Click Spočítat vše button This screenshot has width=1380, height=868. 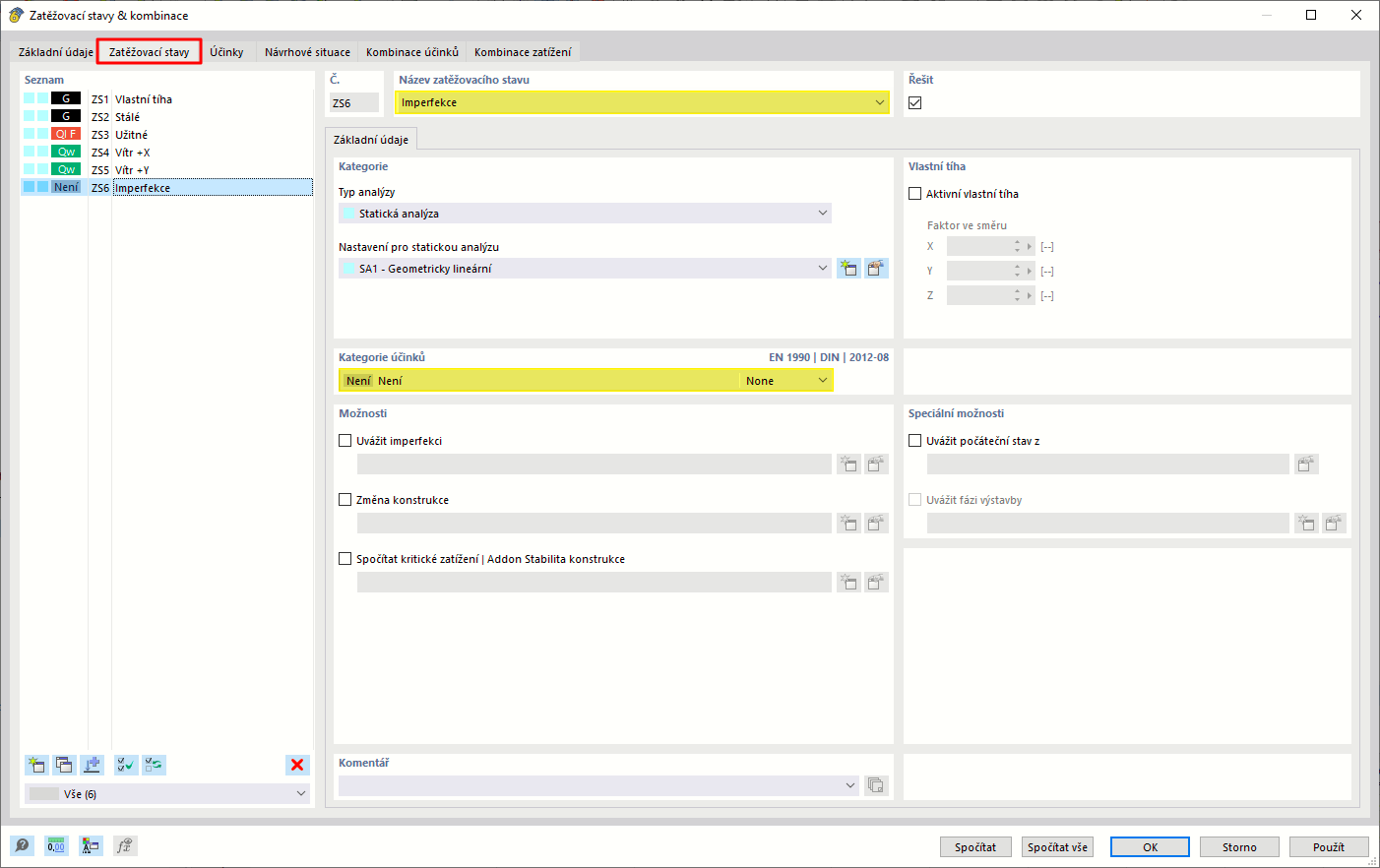pos(1058,847)
